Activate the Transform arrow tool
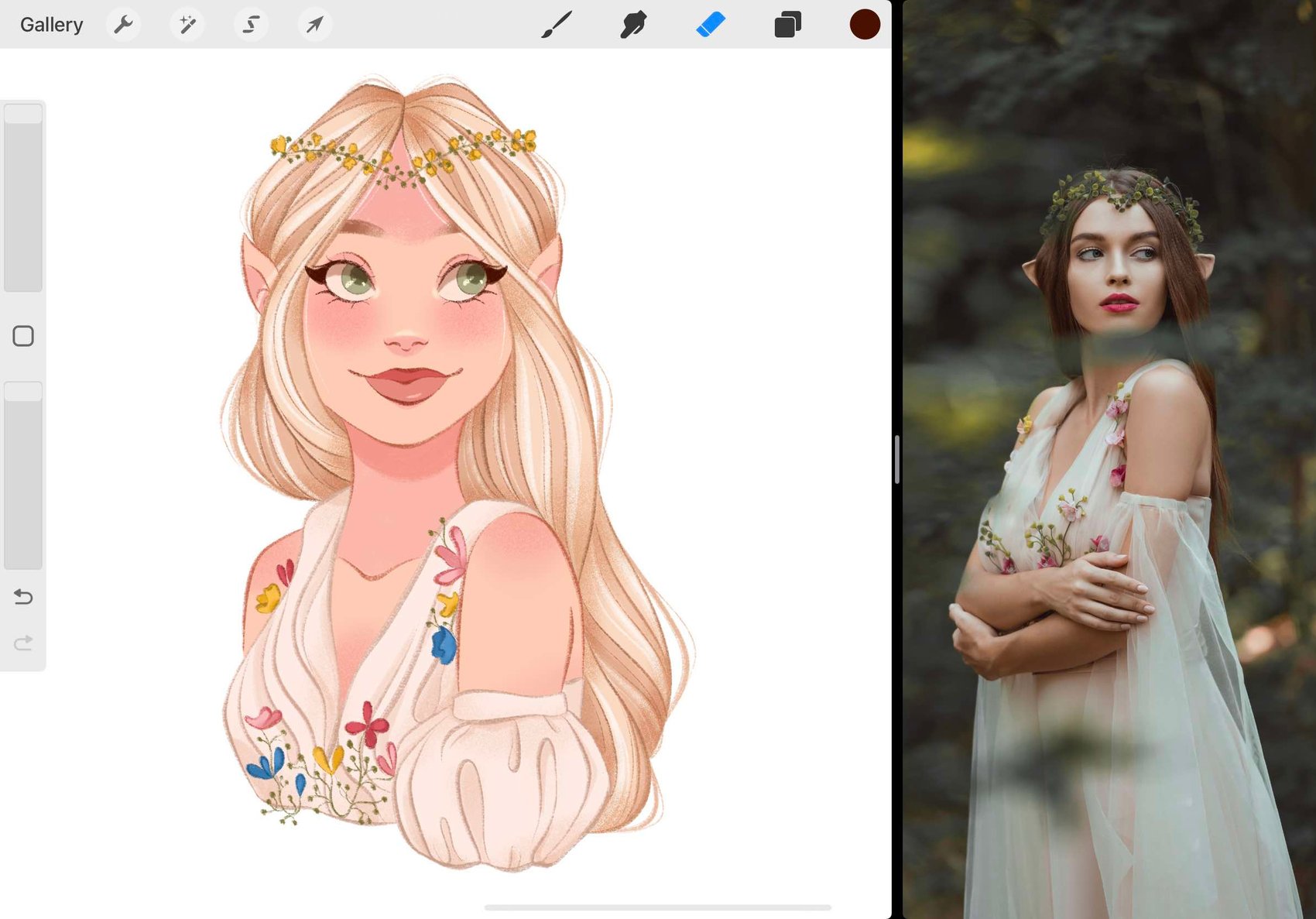Viewport: 1316px width, 919px height. click(x=315, y=25)
